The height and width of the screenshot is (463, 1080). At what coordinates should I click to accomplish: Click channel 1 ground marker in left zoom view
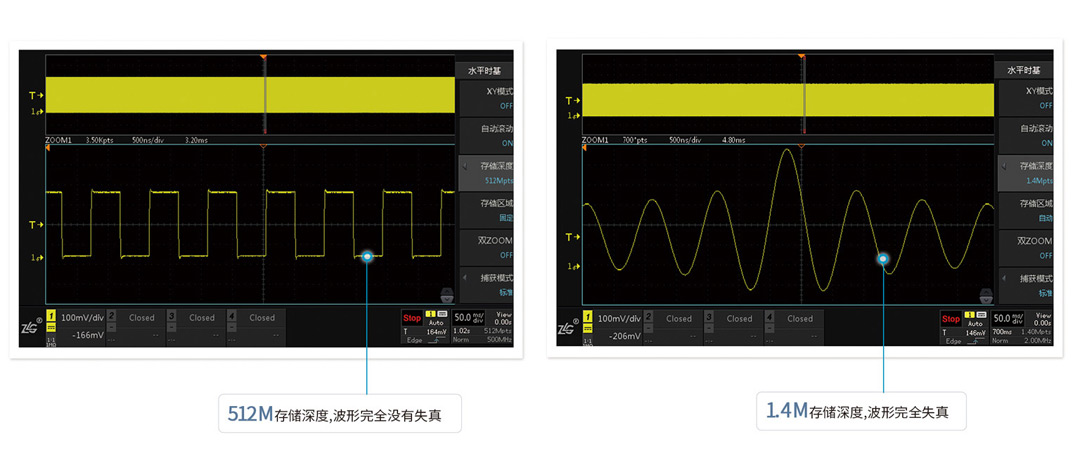(x=36, y=257)
